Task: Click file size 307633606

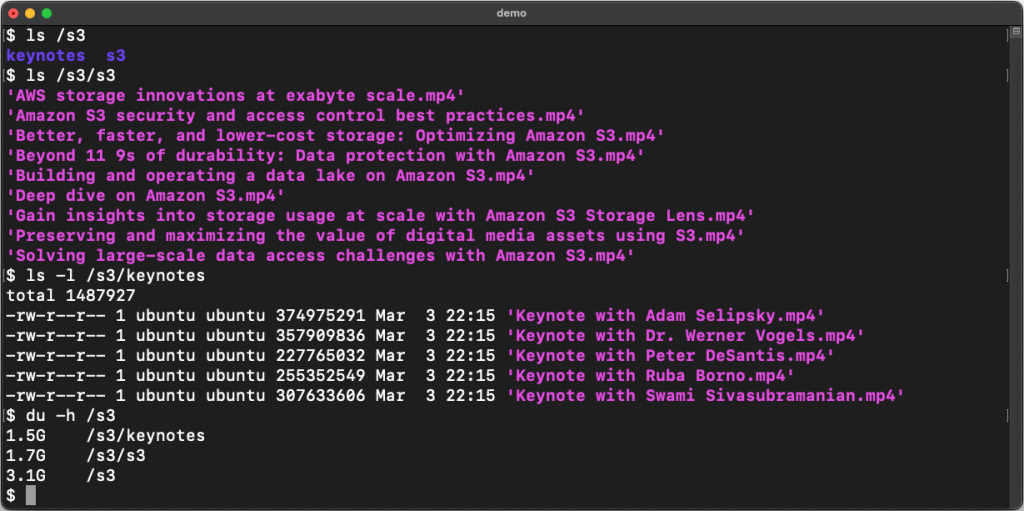Action: 321,395
